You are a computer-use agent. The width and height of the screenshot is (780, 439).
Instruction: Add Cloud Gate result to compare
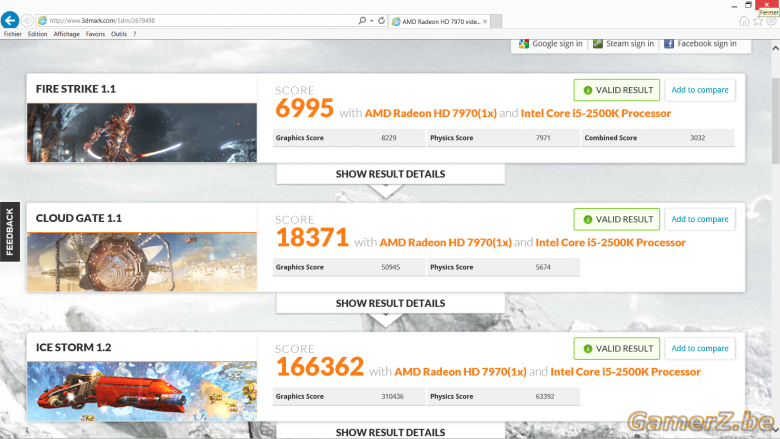point(700,219)
